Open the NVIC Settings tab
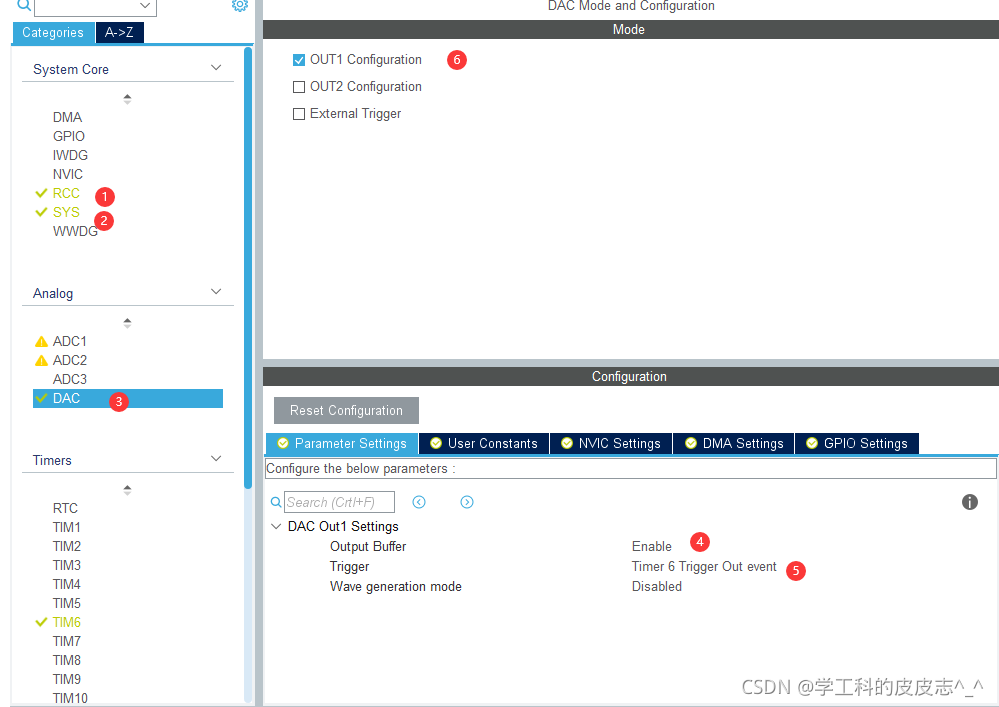 611,443
